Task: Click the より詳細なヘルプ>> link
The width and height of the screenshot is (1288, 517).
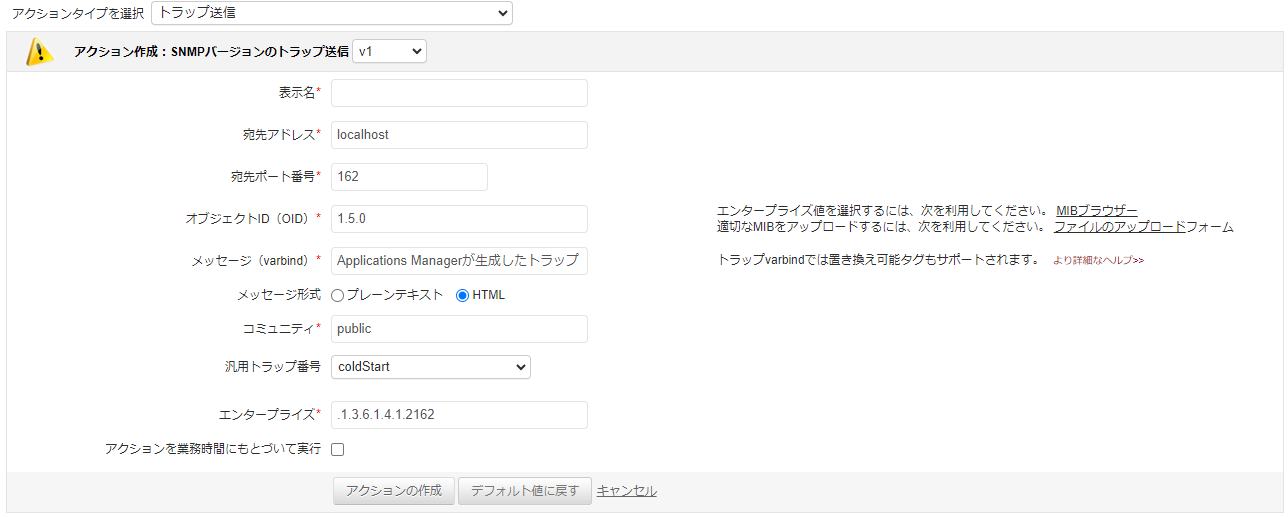Action: click(x=1098, y=260)
